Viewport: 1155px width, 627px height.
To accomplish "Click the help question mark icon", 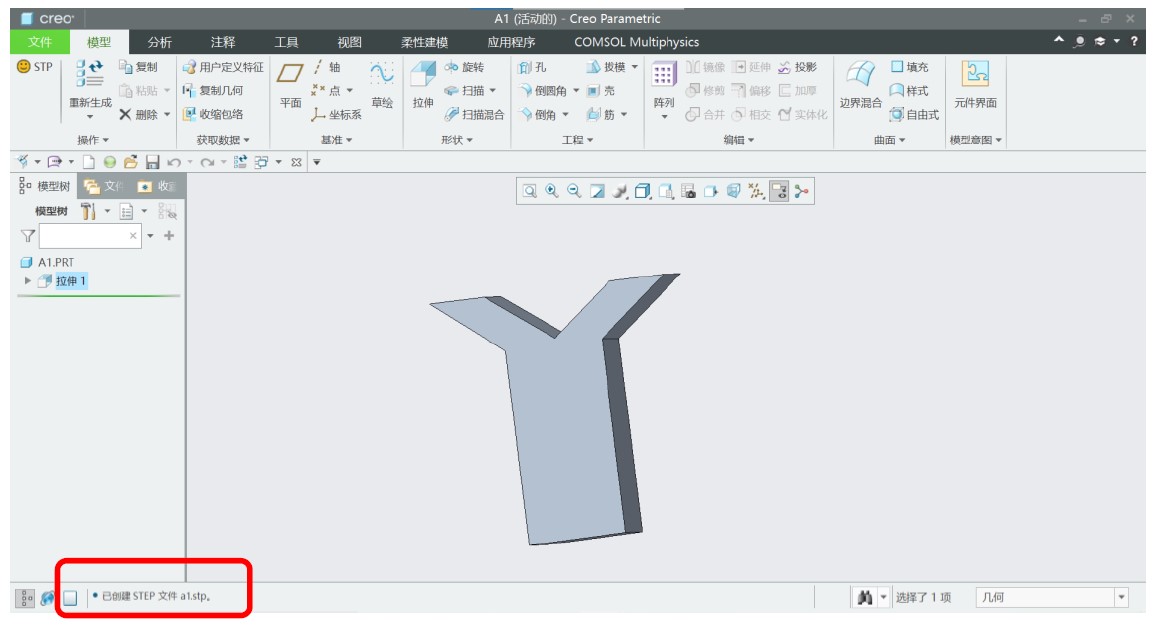I will 1134,41.
